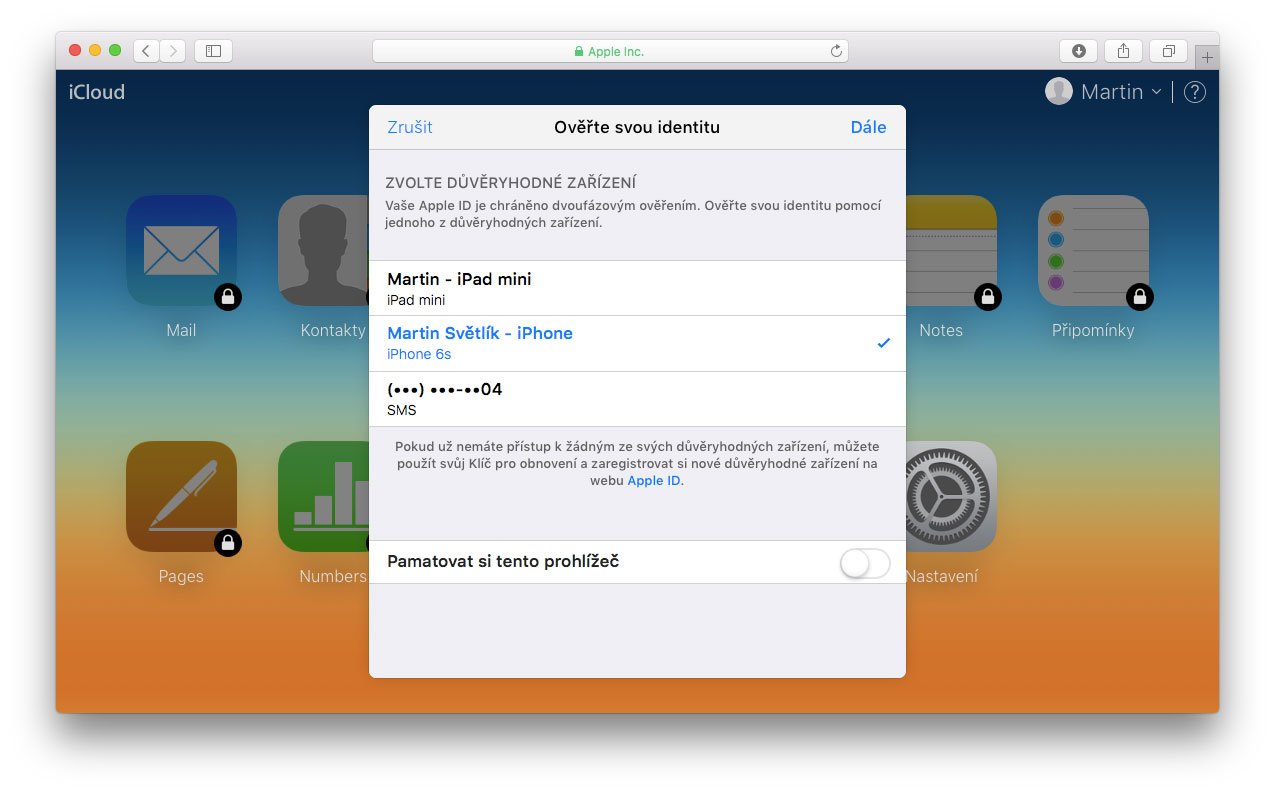Click the Ověřte svou identitu title
Image resolution: width=1275 pixels, height=793 pixels.
pyautogui.click(x=637, y=127)
